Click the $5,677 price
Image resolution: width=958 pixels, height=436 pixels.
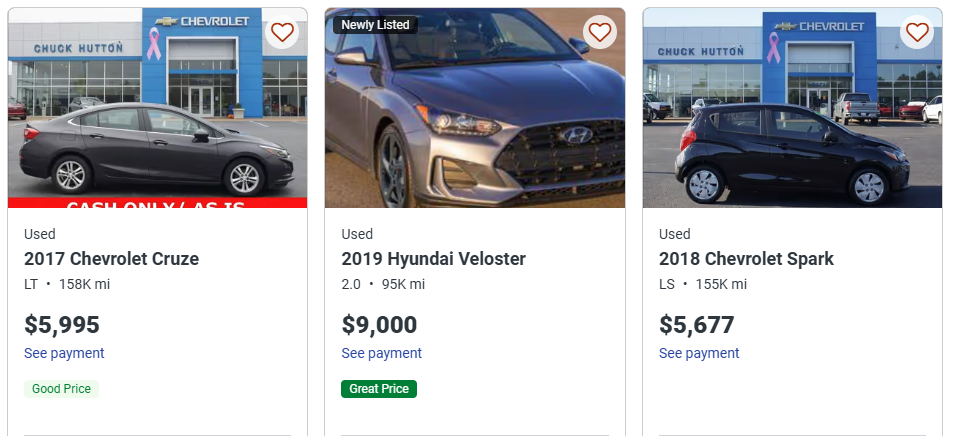tap(696, 325)
